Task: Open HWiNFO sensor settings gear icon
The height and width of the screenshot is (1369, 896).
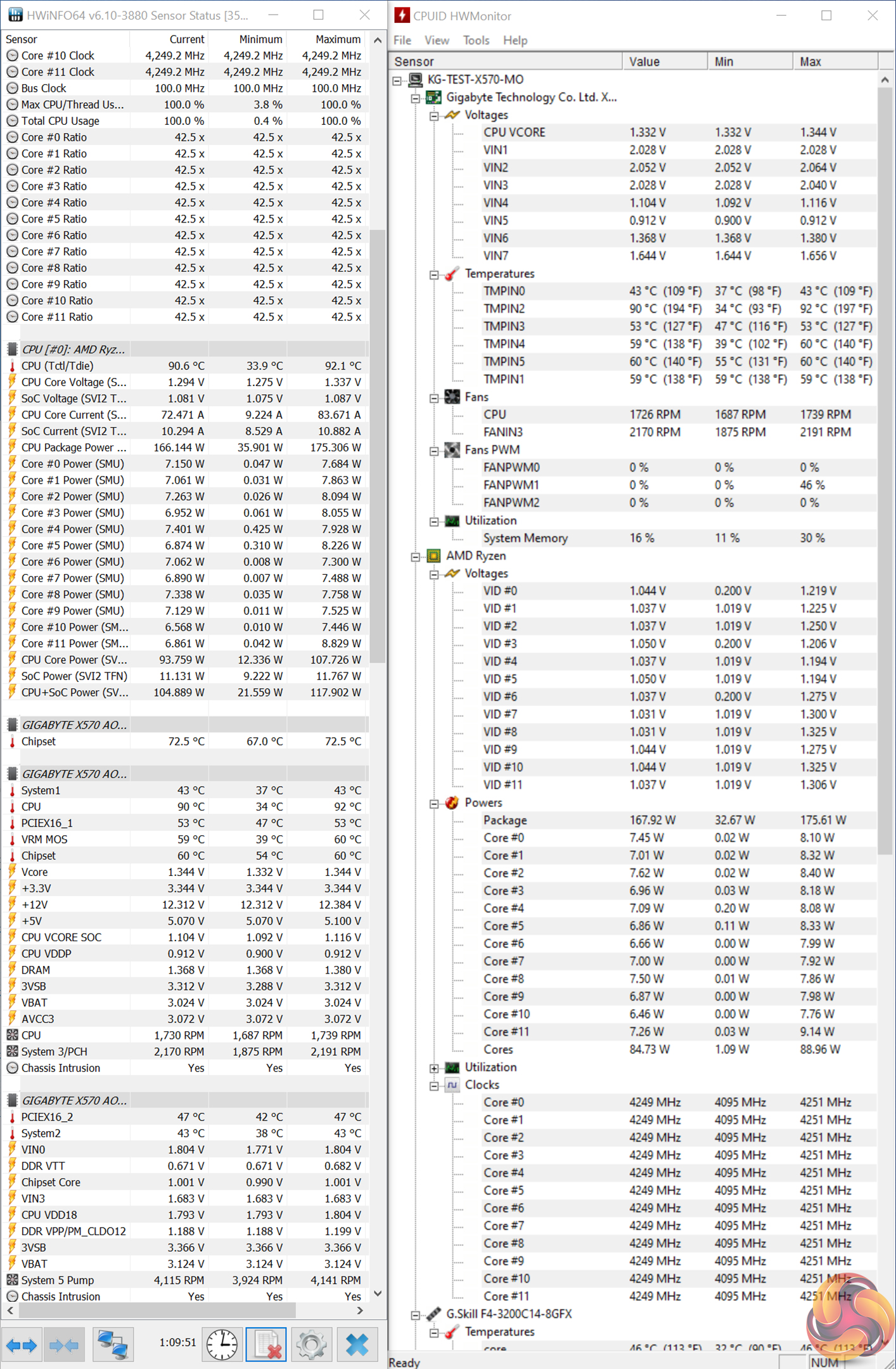Action: [310, 1344]
